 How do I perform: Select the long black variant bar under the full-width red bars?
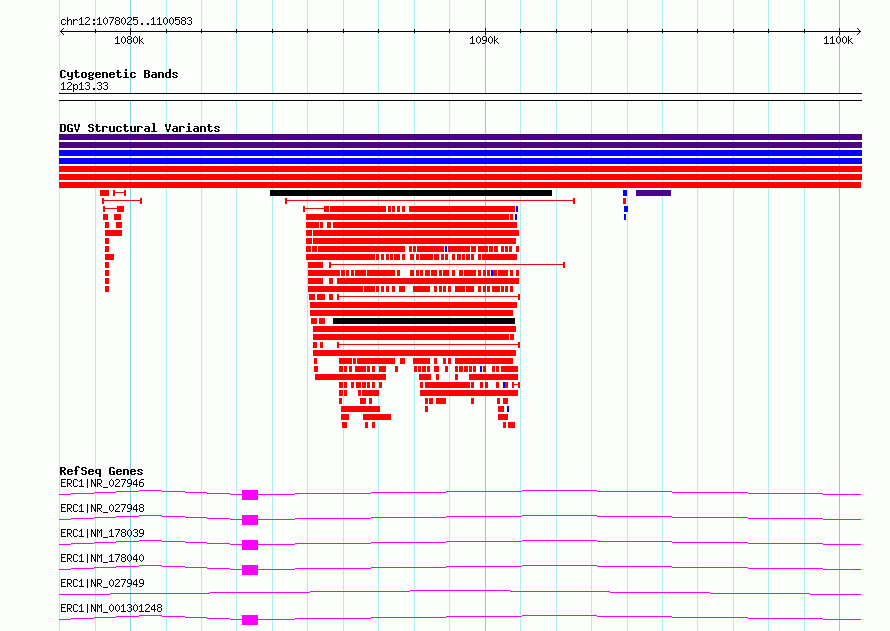click(x=411, y=193)
